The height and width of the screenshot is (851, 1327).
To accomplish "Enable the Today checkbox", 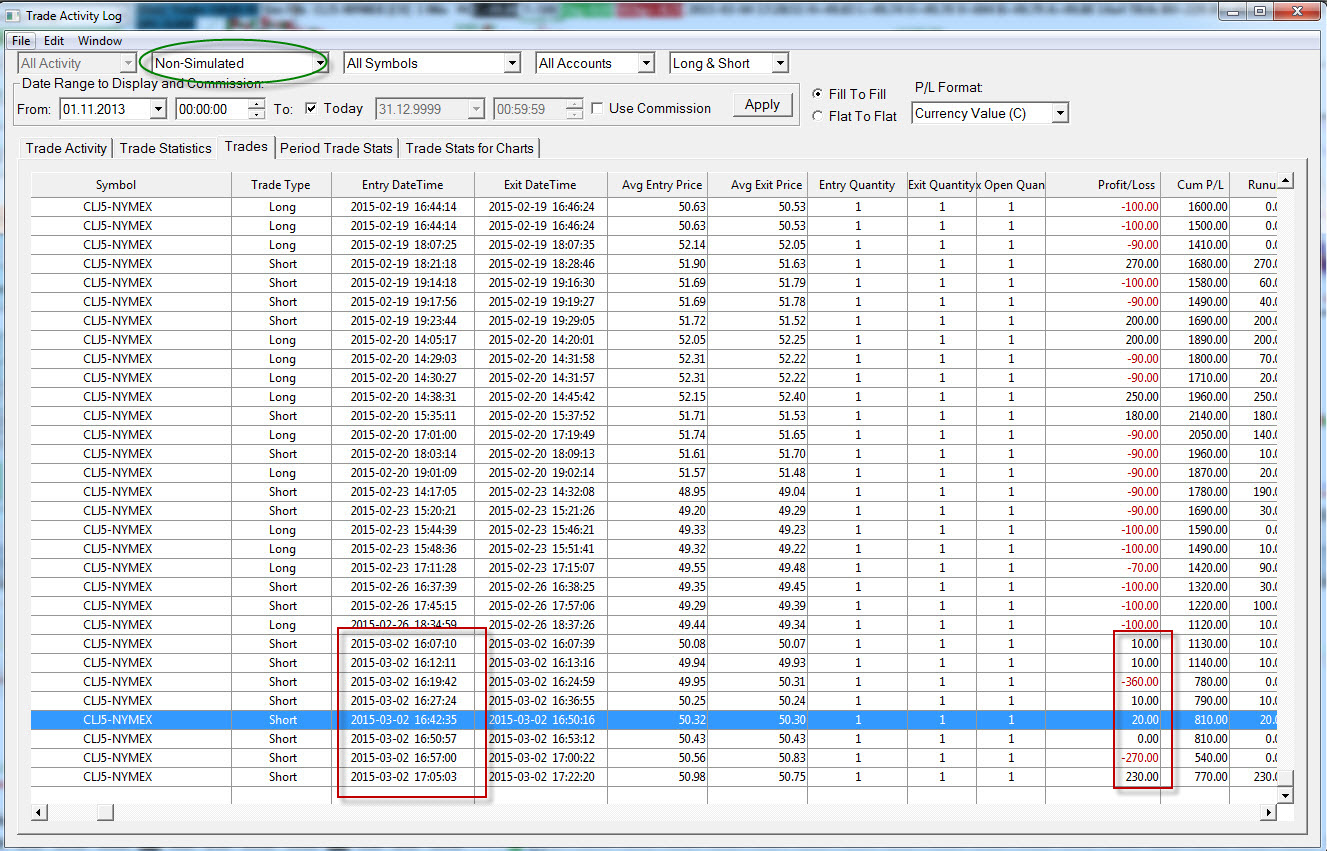I will [311, 108].
